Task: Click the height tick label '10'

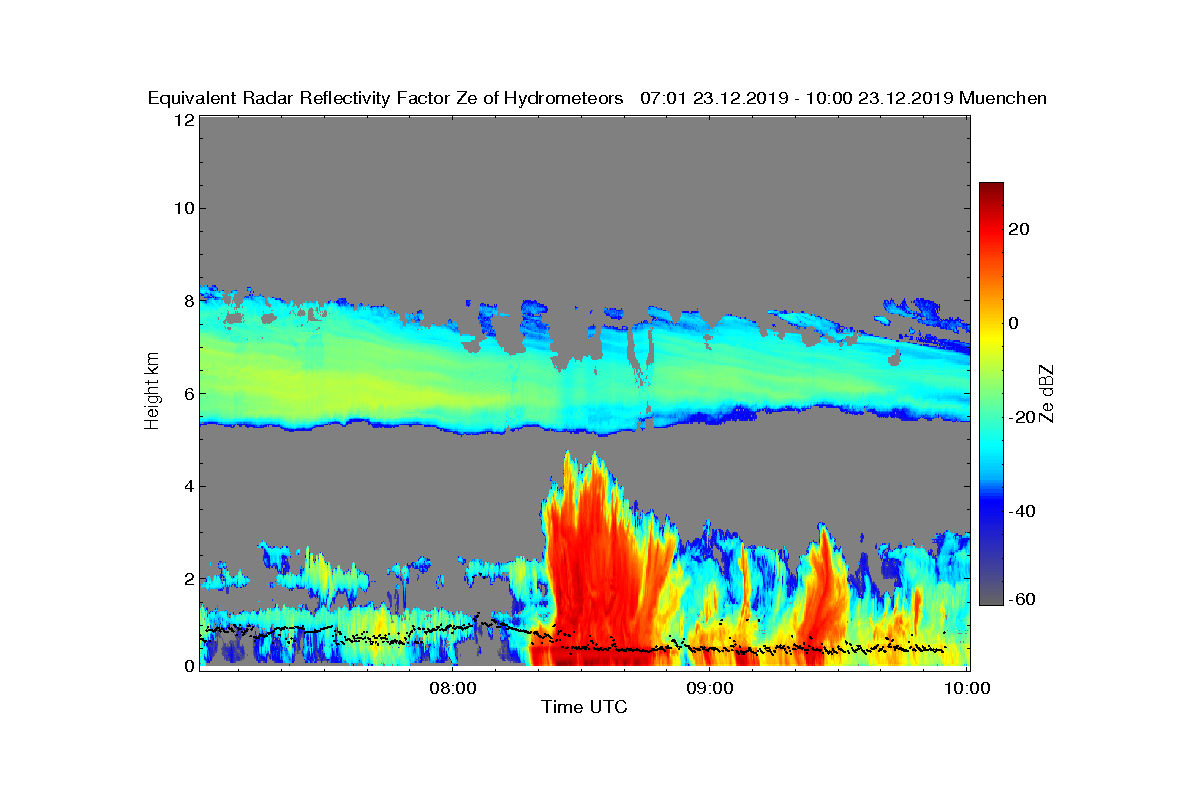Action: (x=183, y=208)
